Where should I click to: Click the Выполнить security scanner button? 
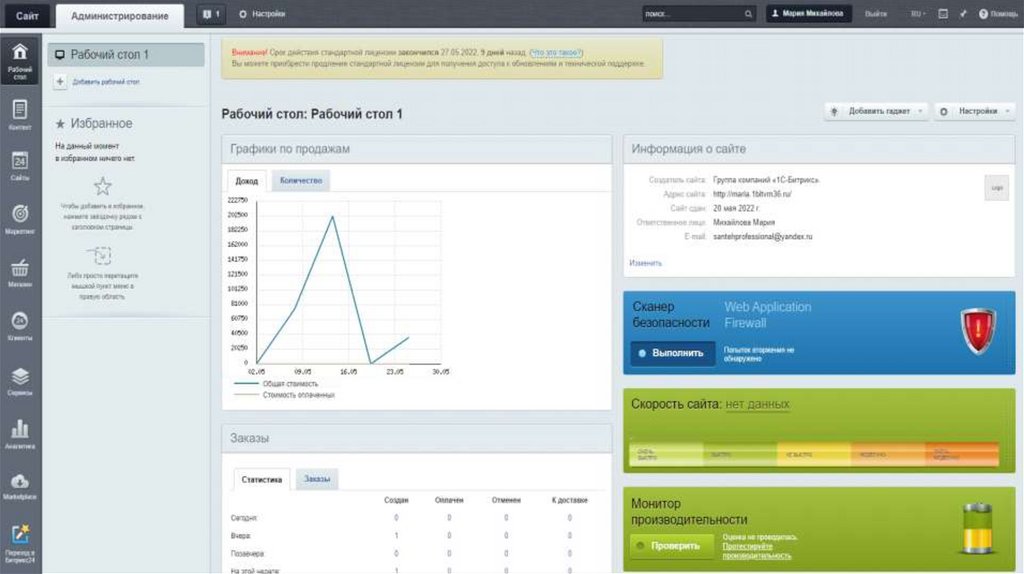(673, 353)
